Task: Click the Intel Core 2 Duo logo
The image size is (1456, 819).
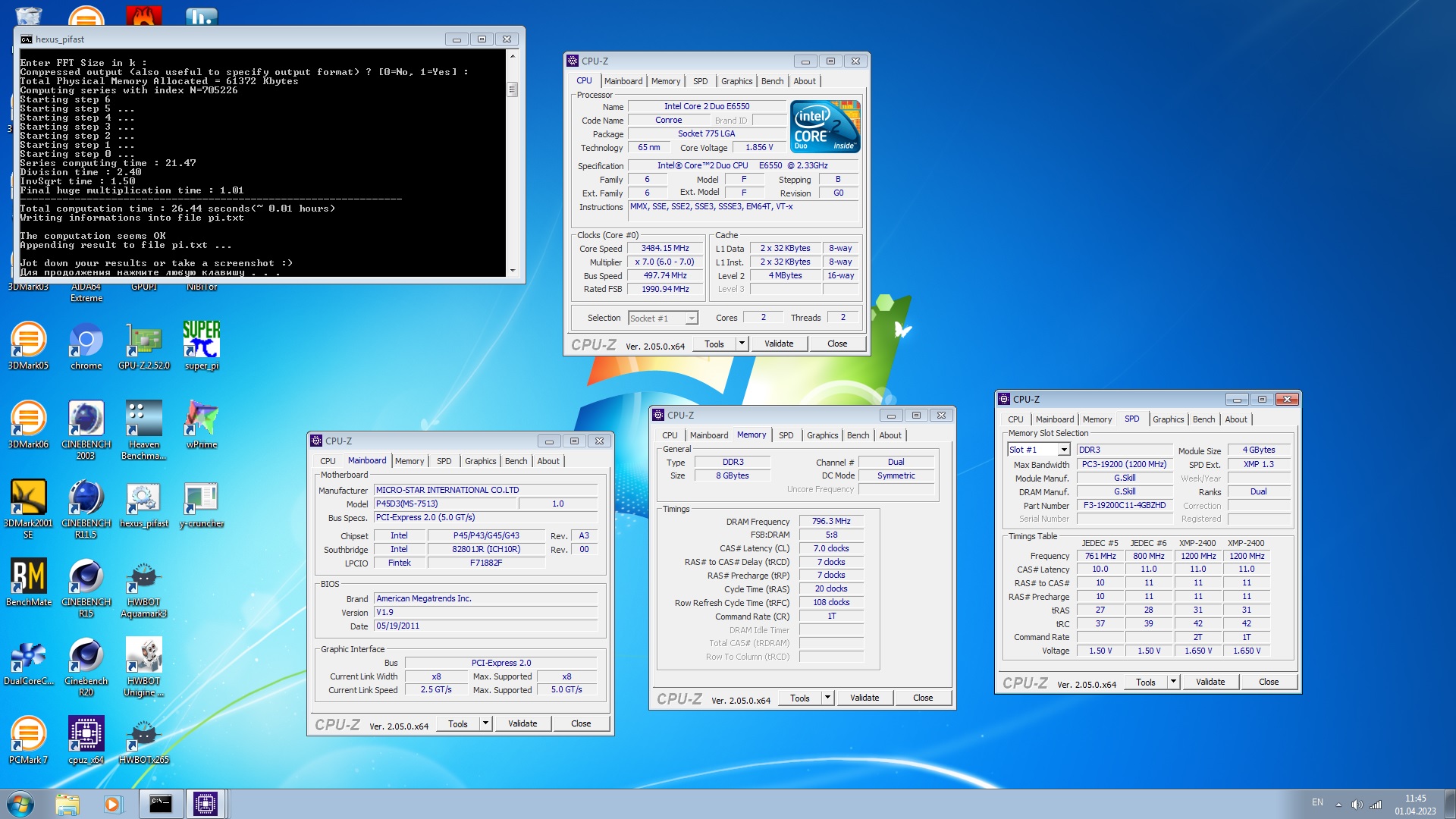Action: 825,127
